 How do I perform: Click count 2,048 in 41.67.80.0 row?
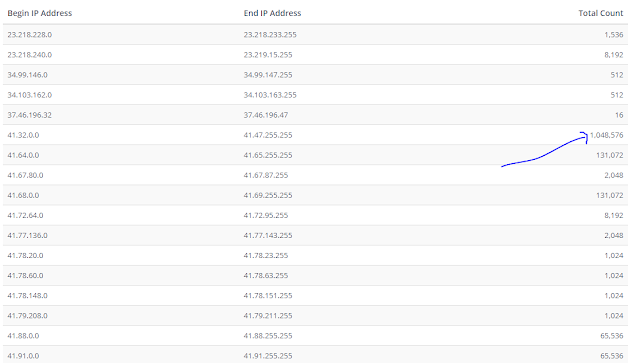tap(613, 175)
